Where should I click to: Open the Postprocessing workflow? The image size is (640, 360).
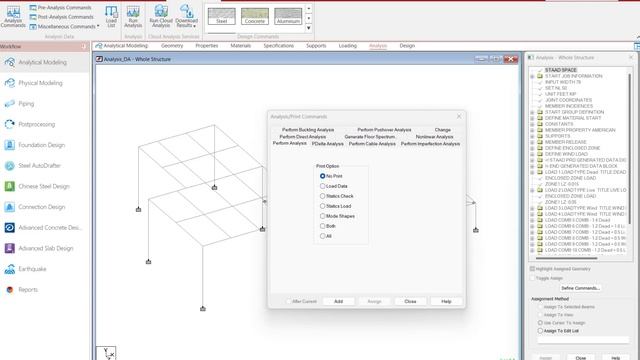click(x=36, y=124)
